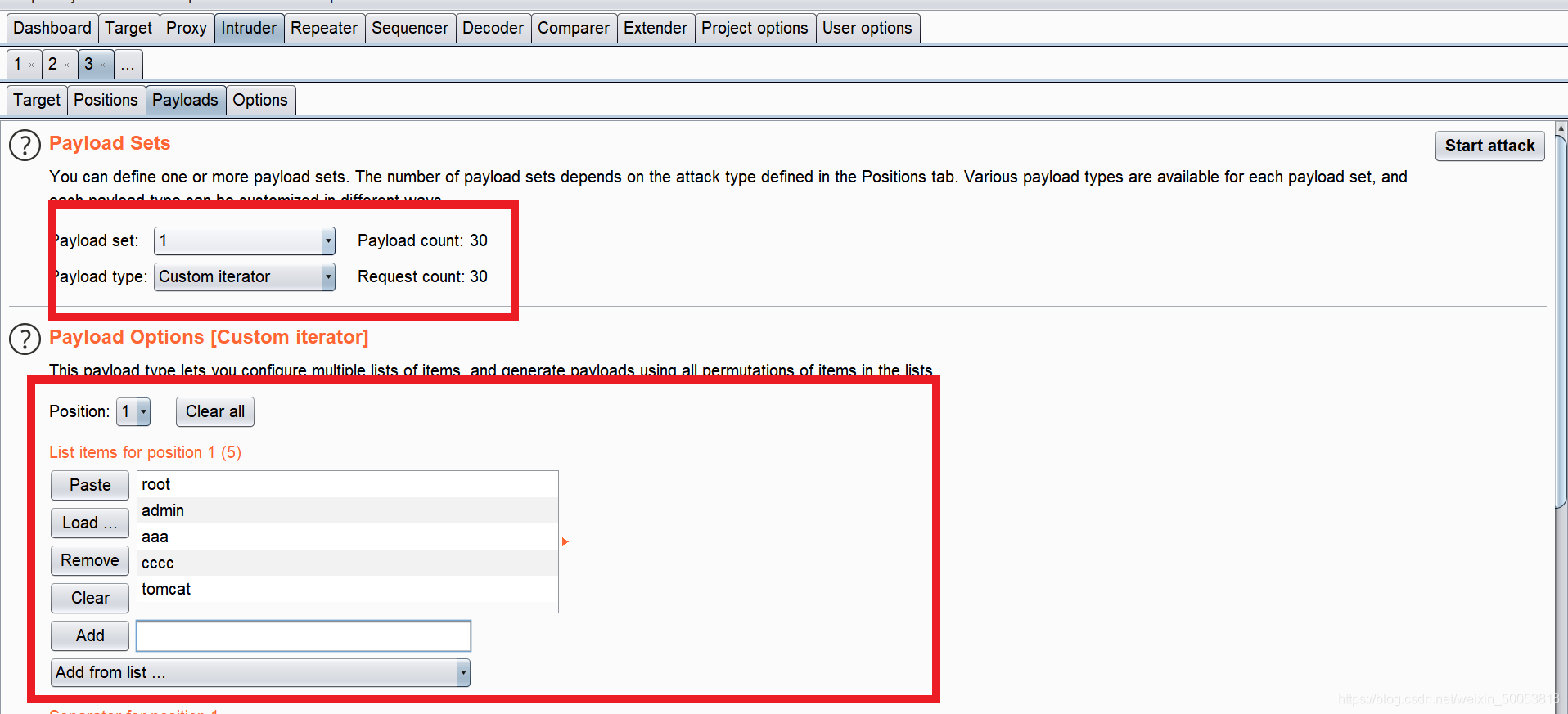Open Project options tab
Image resolution: width=1568 pixels, height=714 pixels.
click(x=755, y=28)
